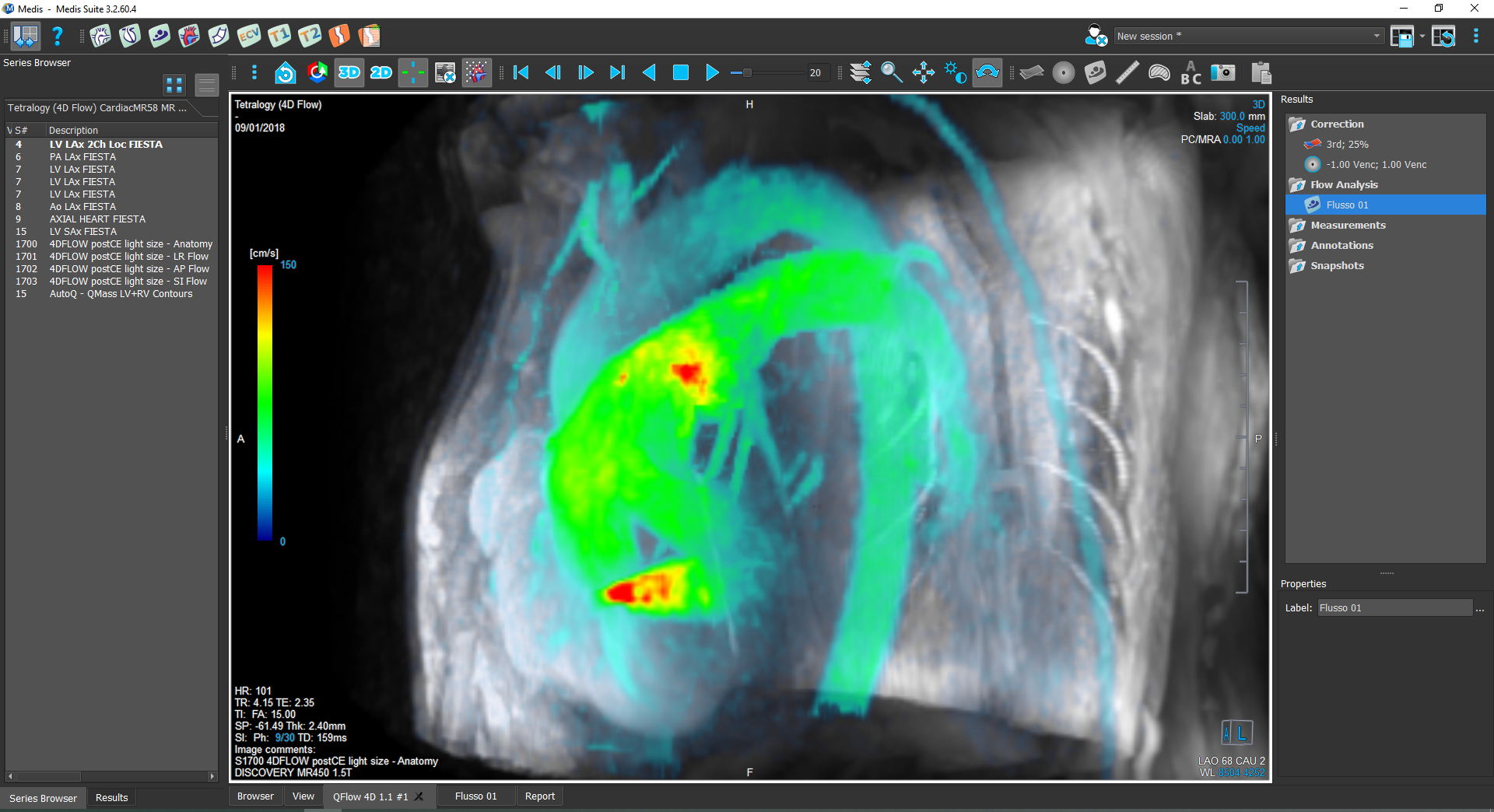This screenshot has height=812, width=1494.
Task: Launch the T1 mapping app icon
Action: point(279,36)
